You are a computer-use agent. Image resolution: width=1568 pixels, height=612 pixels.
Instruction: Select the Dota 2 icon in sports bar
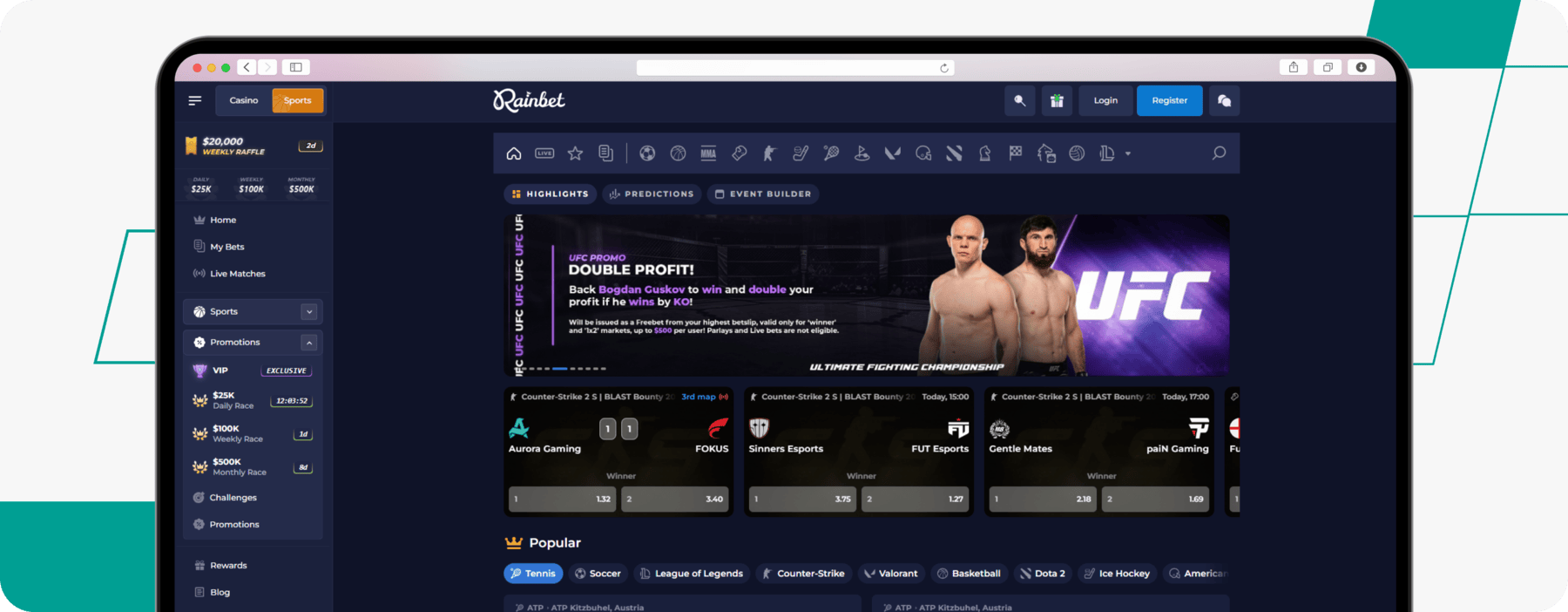(x=954, y=153)
